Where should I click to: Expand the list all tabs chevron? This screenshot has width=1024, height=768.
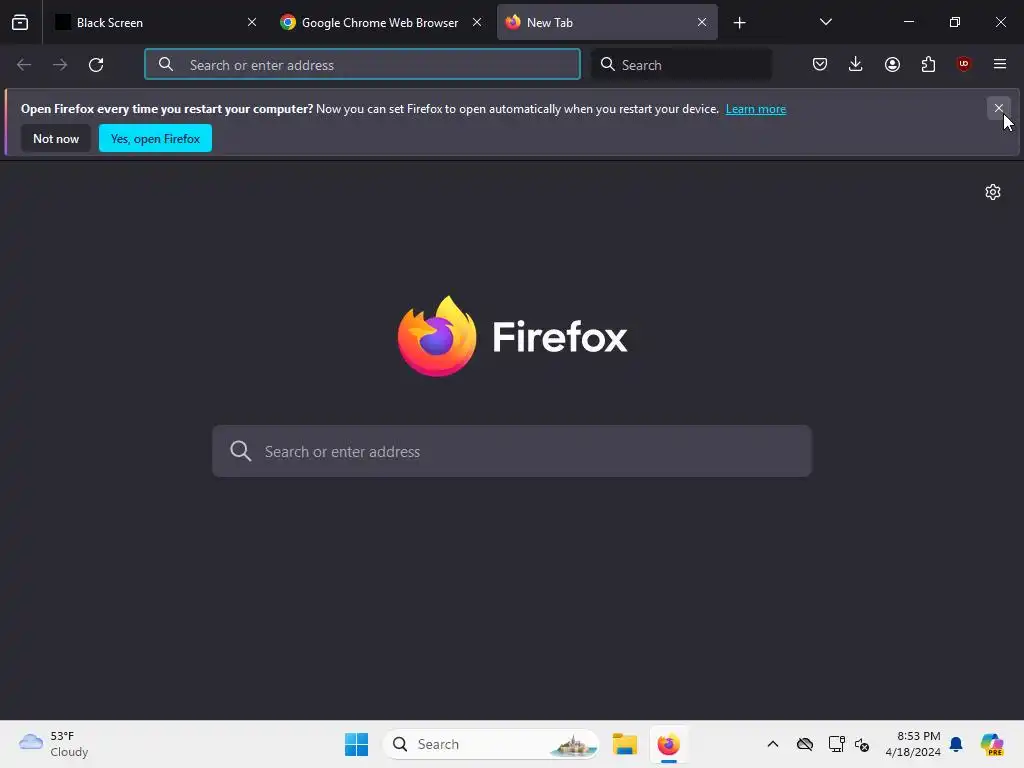coord(825,22)
